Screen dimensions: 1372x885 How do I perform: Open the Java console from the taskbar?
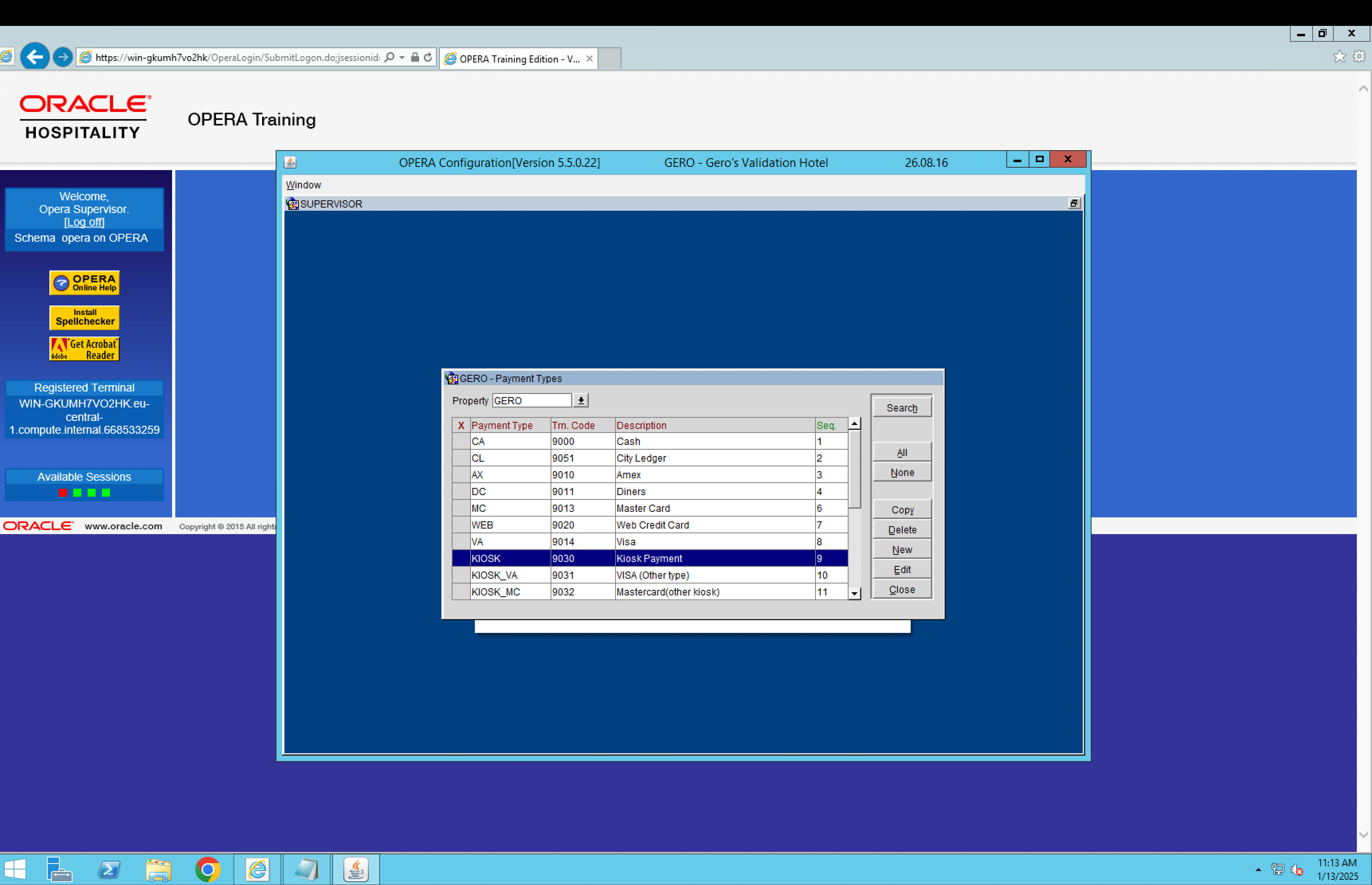[356, 869]
